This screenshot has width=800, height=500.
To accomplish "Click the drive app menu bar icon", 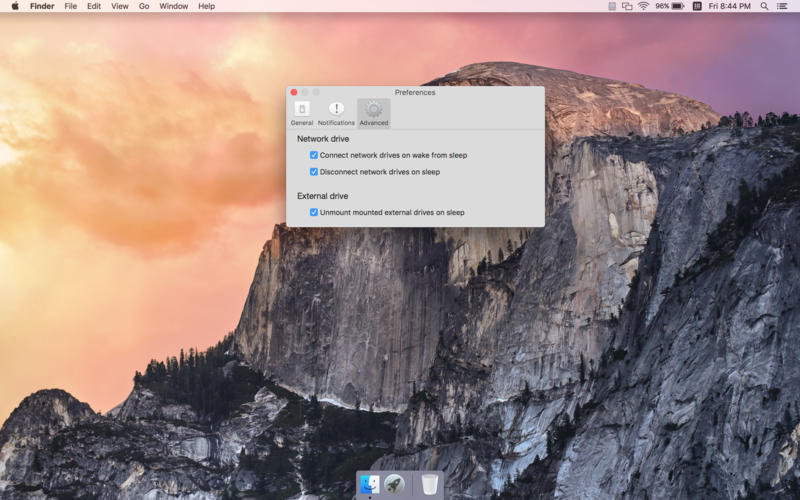I will coord(612,6).
